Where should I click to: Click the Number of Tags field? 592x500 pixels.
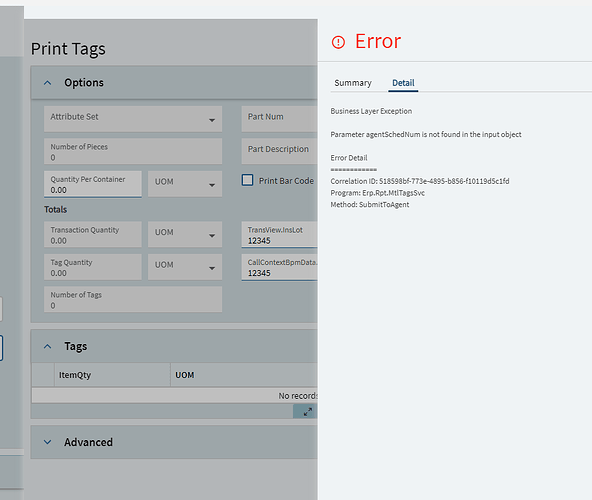pyautogui.click(x=133, y=299)
